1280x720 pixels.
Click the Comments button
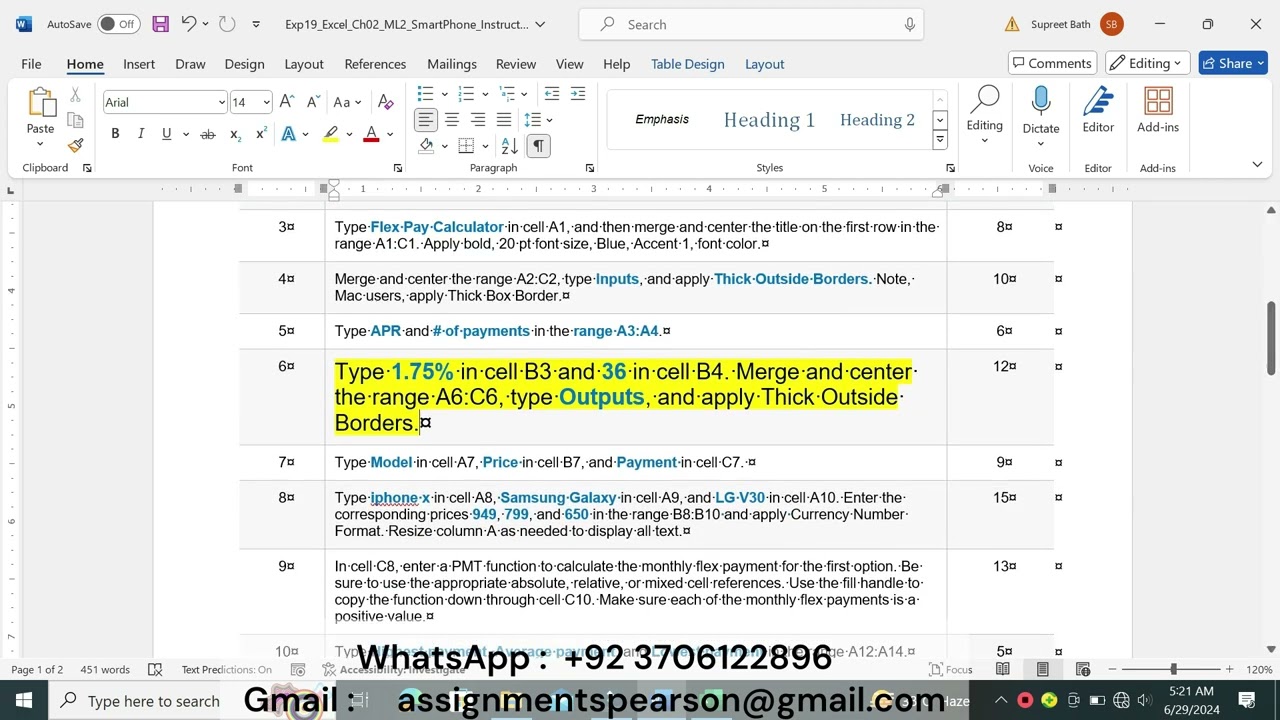1052,63
